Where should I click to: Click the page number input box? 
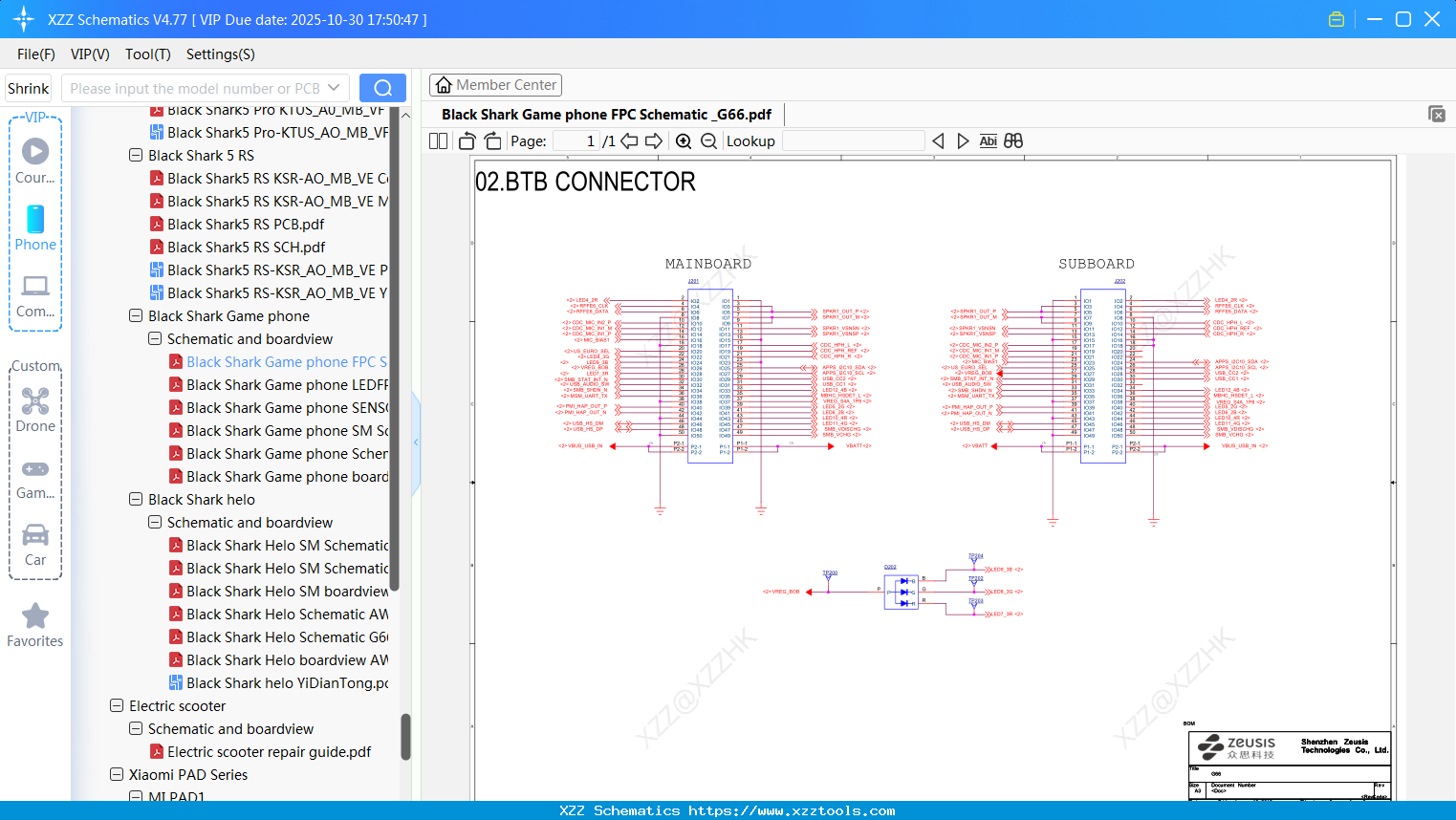click(576, 141)
